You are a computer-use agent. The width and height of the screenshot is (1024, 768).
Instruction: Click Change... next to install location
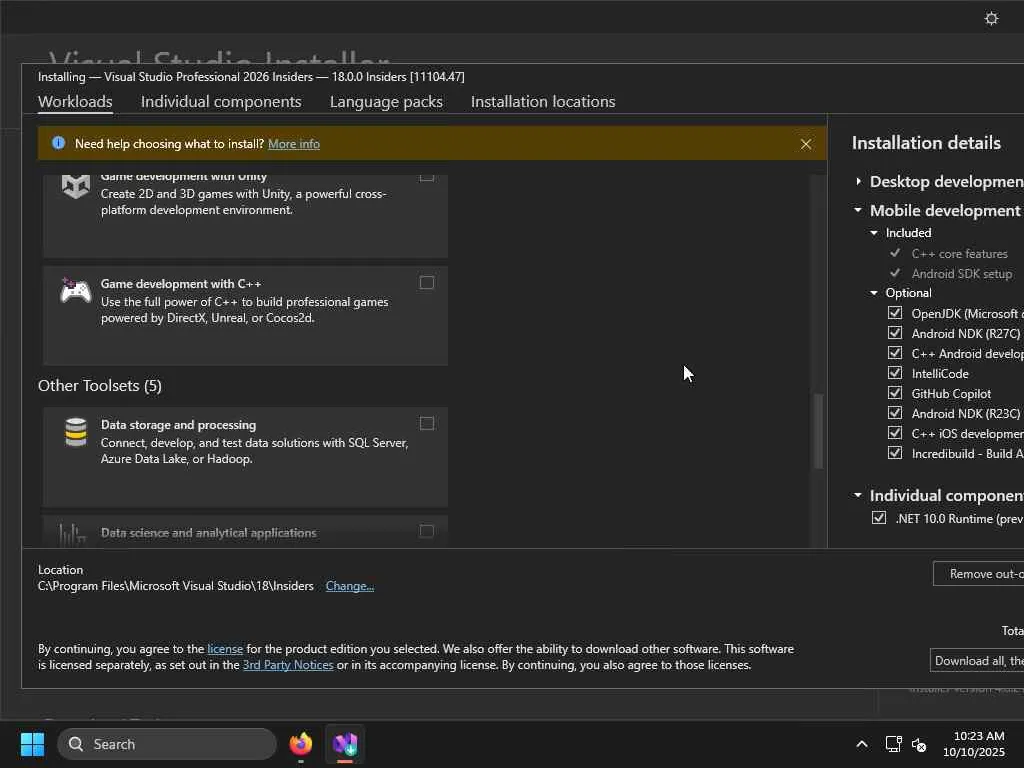pyautogui.click(x=350, y=586)
